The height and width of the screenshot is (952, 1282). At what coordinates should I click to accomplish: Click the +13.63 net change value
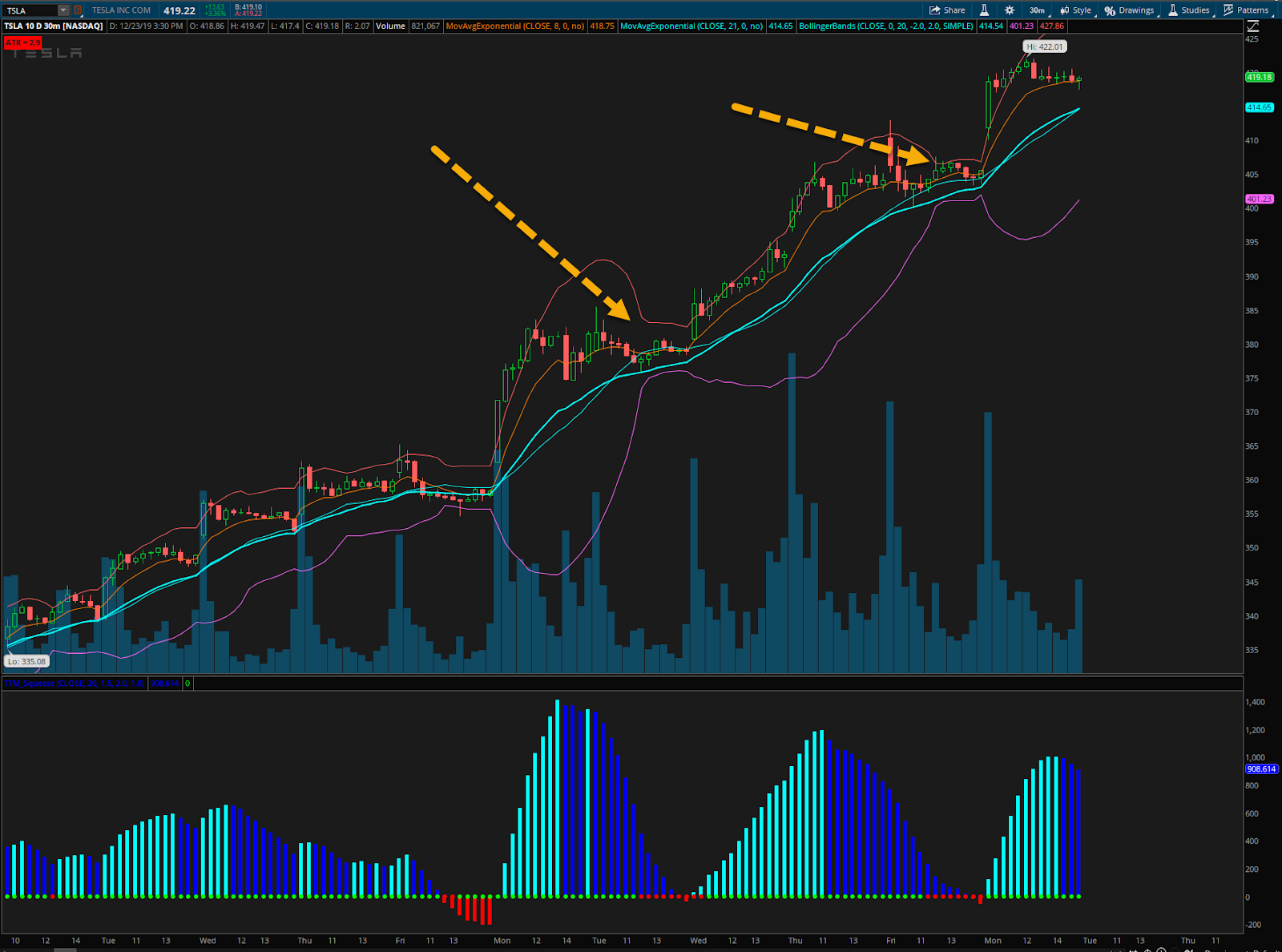[215, 7]
